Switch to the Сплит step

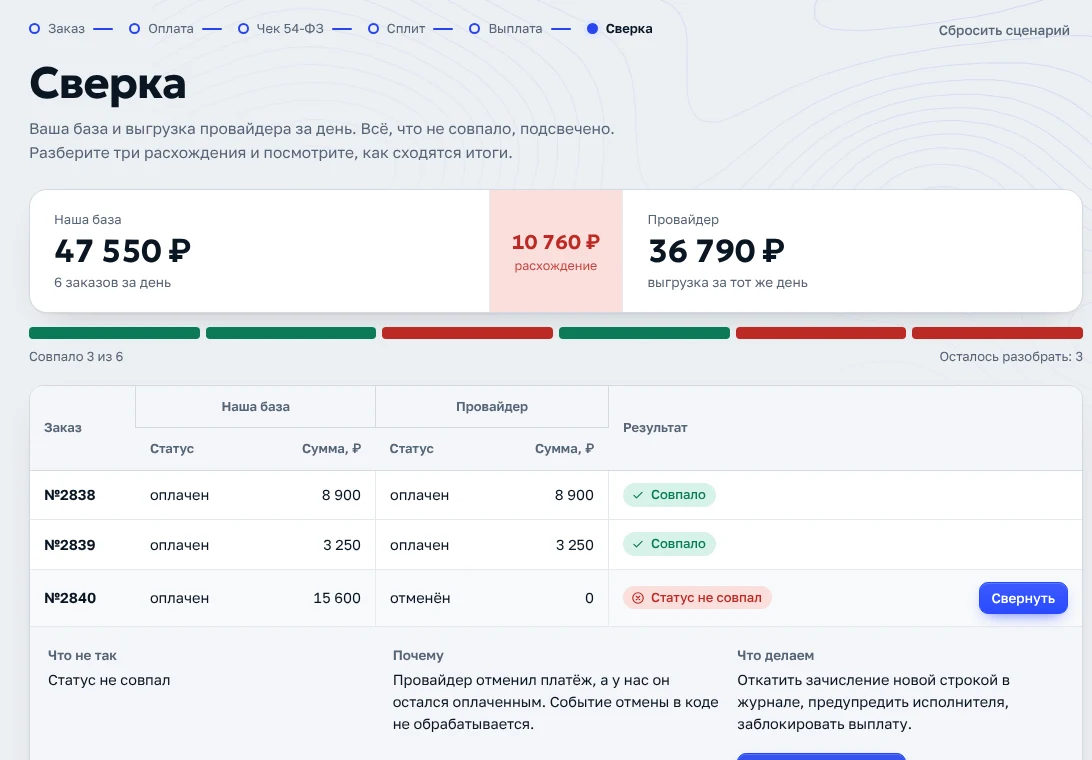[x=396, y=29]
